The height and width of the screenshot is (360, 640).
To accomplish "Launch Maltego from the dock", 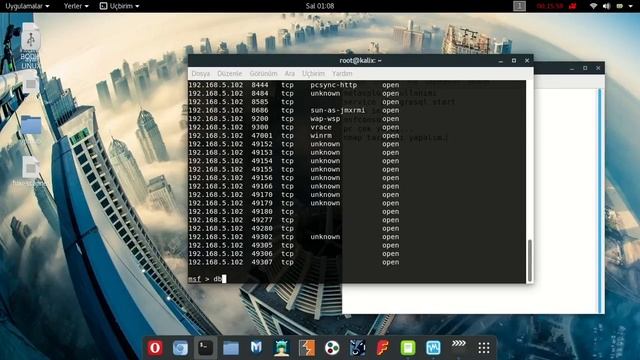I will pyautogui.click(x=256, y=347).
